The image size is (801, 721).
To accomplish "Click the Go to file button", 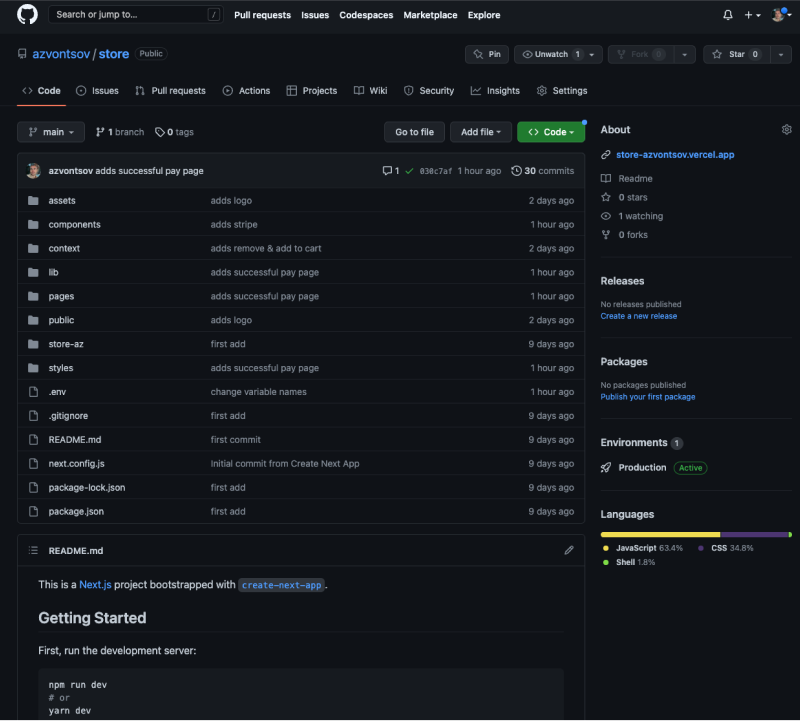I will pyautogui.click(x=414, y=132).
